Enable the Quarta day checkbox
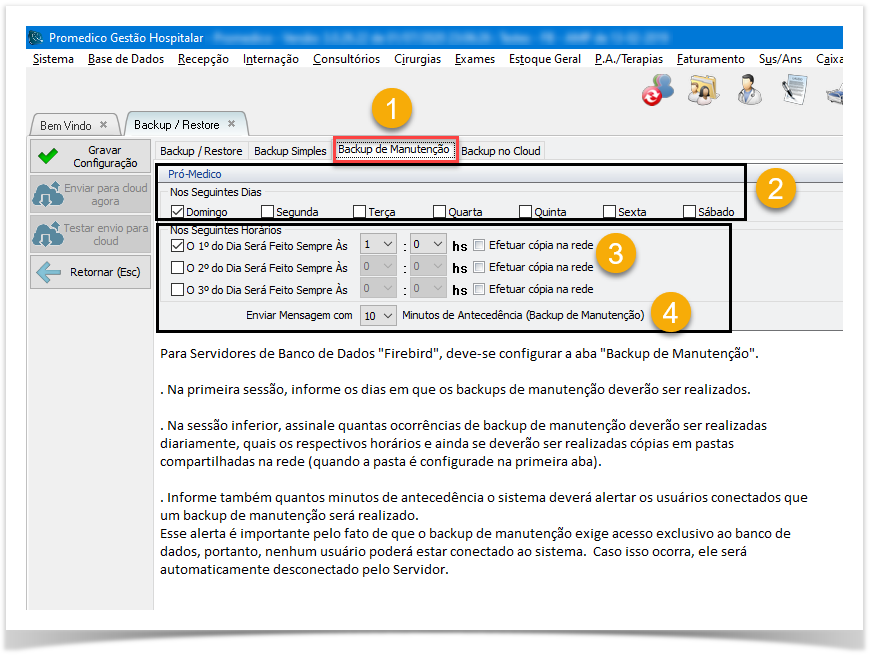 (x=439, y=212)
